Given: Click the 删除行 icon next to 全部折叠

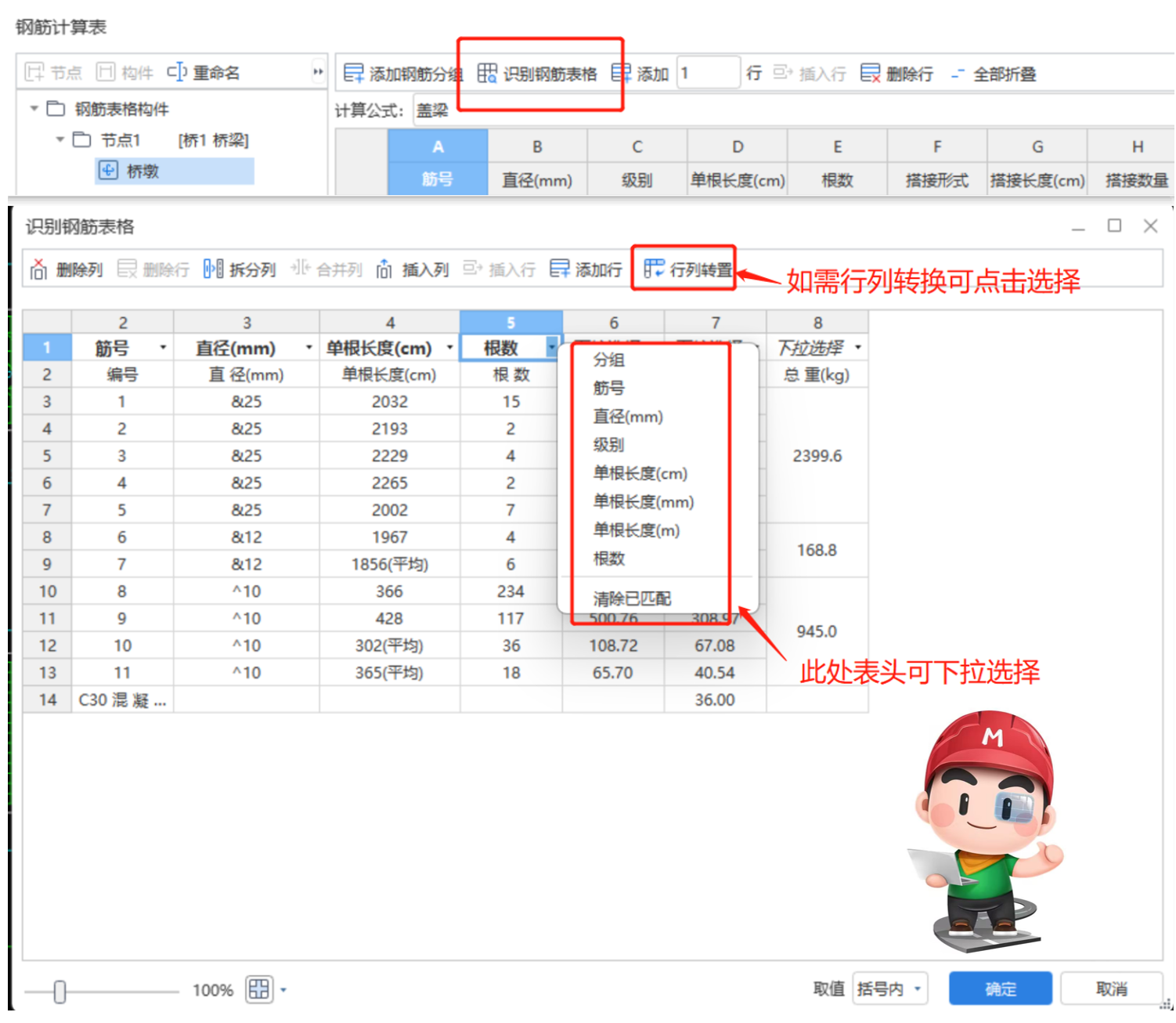Looking at the screenshot, I should pos(893,72).
